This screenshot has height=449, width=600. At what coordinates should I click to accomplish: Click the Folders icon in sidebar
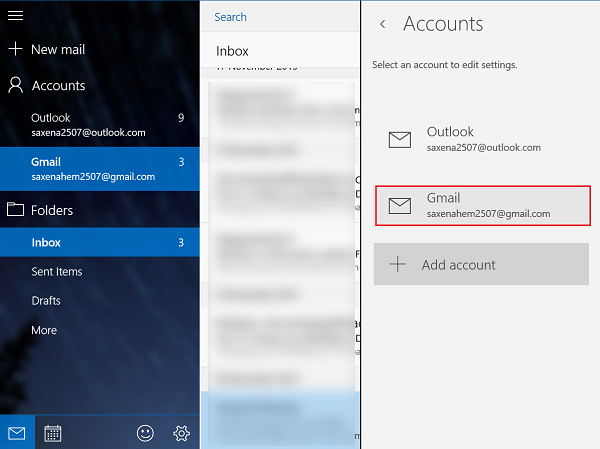15,210
